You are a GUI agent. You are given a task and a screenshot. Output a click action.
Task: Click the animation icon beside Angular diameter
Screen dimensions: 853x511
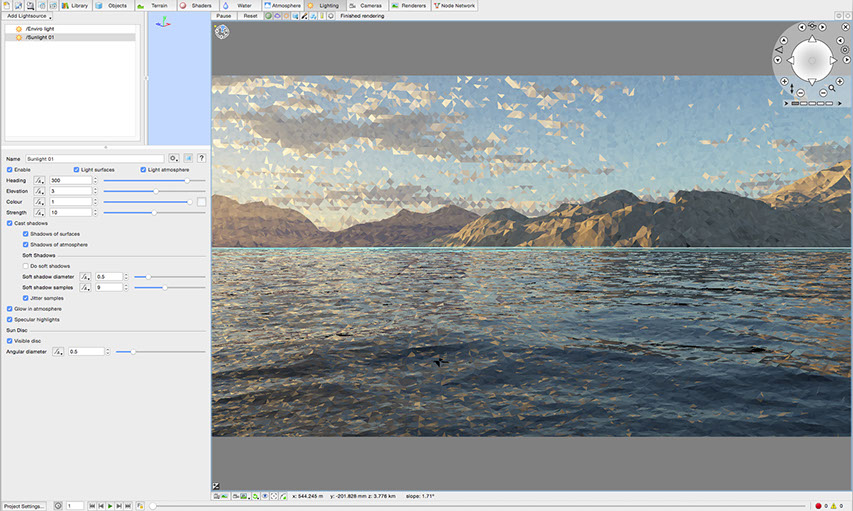pyautogui.click(x=60, y=351)
